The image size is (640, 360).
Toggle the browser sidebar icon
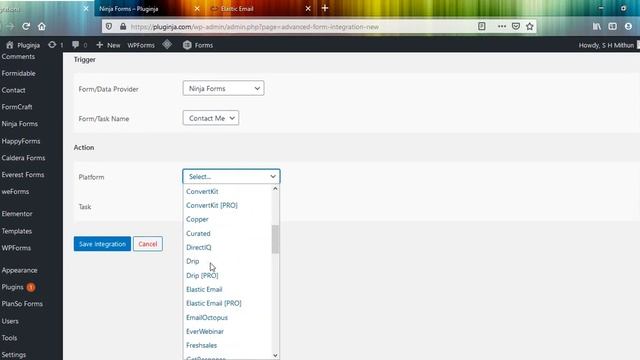613,27
